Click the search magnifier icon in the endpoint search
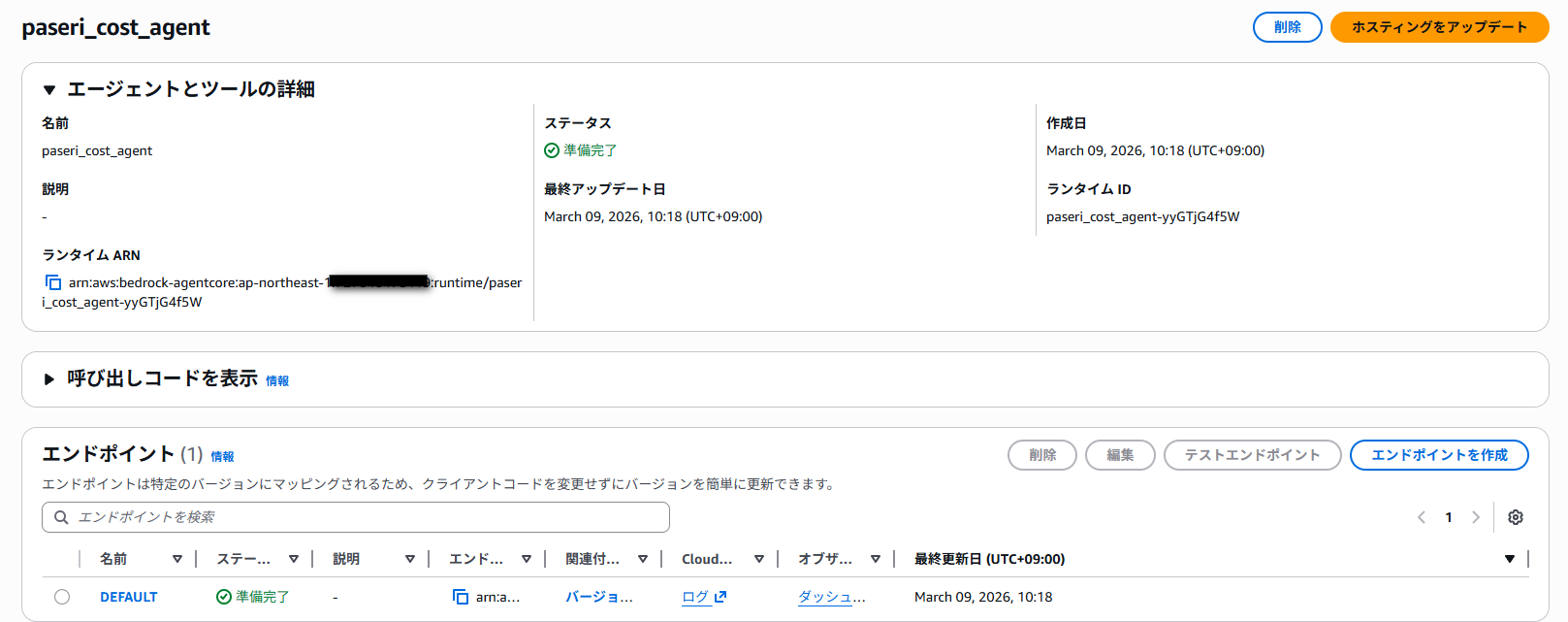 coord(61,517)
